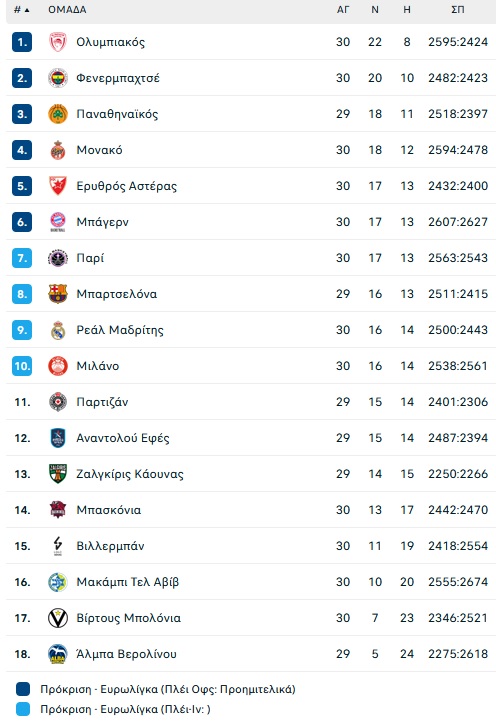Open the Ερυθρός Αστέρας team link
496x726 pixels.
point(126,186)
